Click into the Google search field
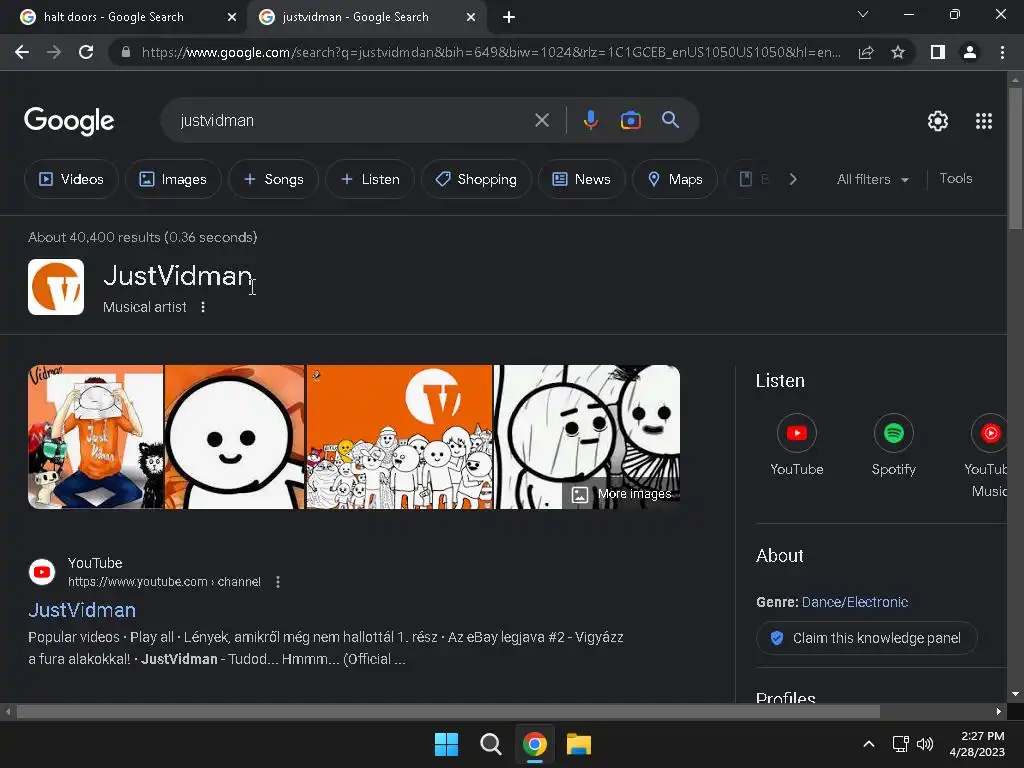The image size is (1024, 768). click(x=353, y=120)
